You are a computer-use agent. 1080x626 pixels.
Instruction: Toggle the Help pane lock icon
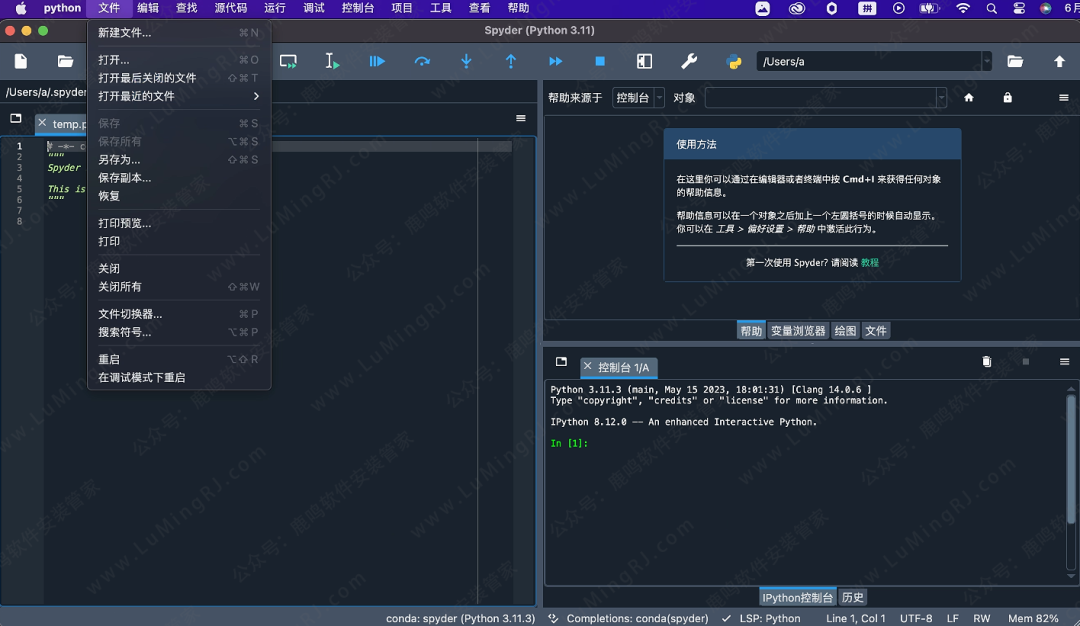pyautogui.click(x=1007, y=98)
